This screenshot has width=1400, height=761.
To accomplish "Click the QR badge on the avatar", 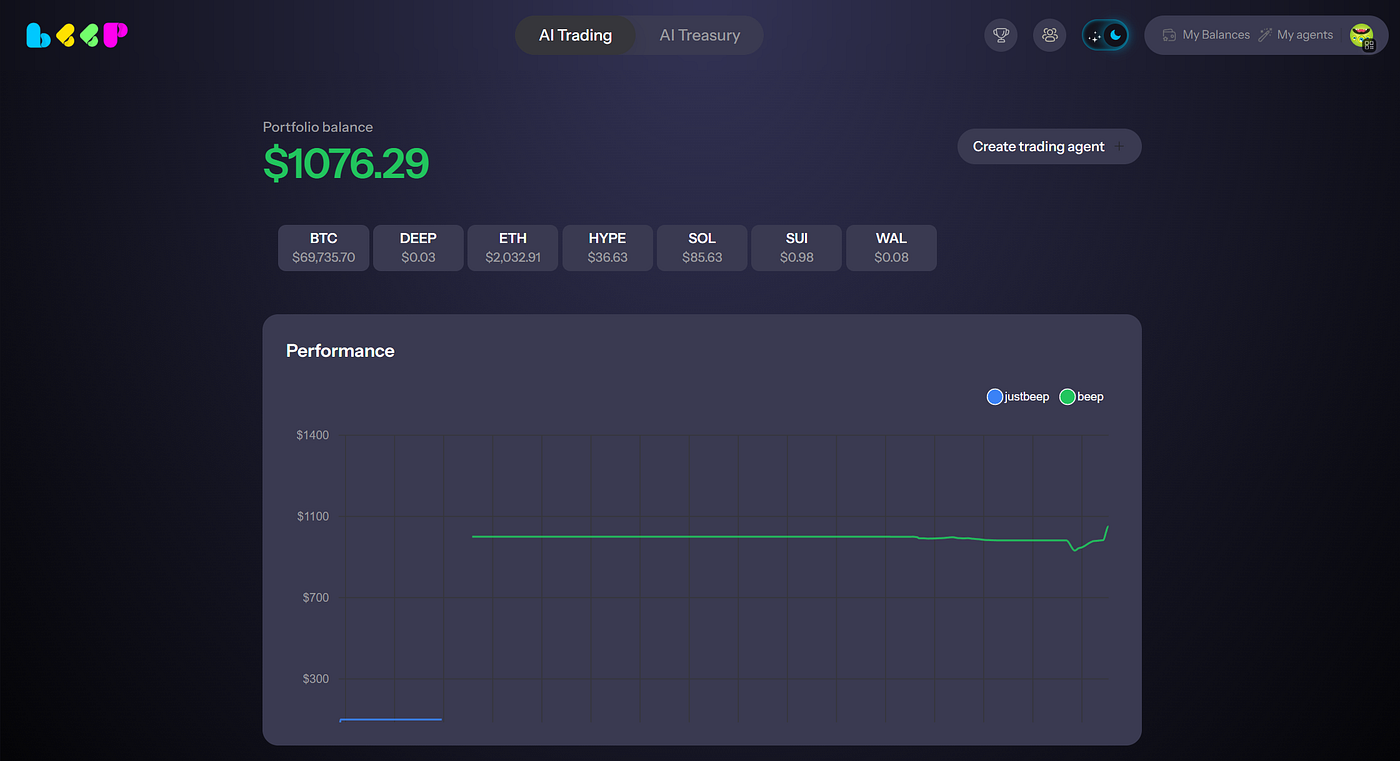I will tap(1369, 45).
